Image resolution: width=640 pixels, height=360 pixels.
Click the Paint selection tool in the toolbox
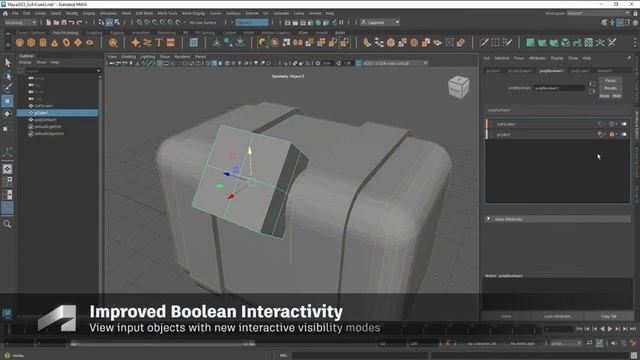[x=7, y=87]
